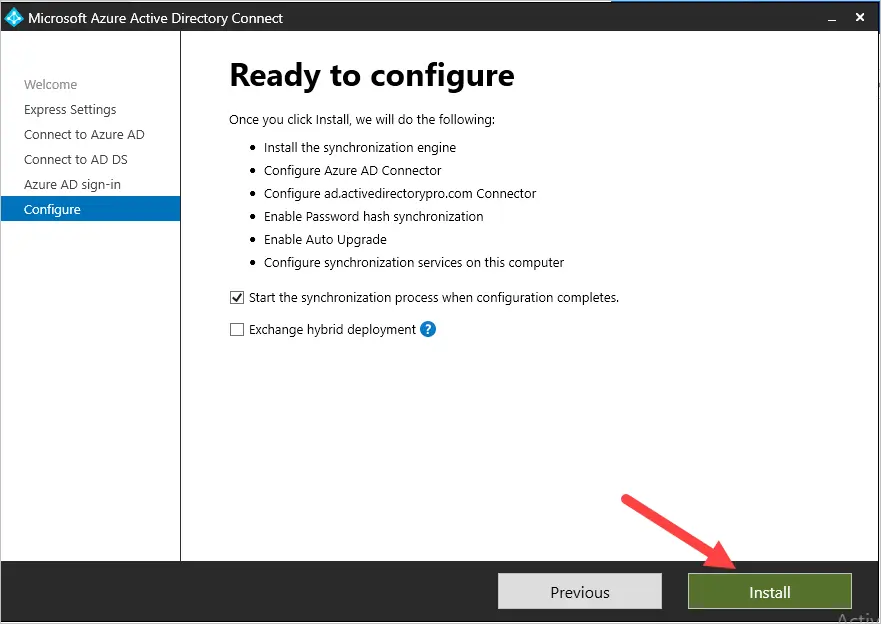Click 'Configure Azure AD Connector' bullet

(353, 171)
